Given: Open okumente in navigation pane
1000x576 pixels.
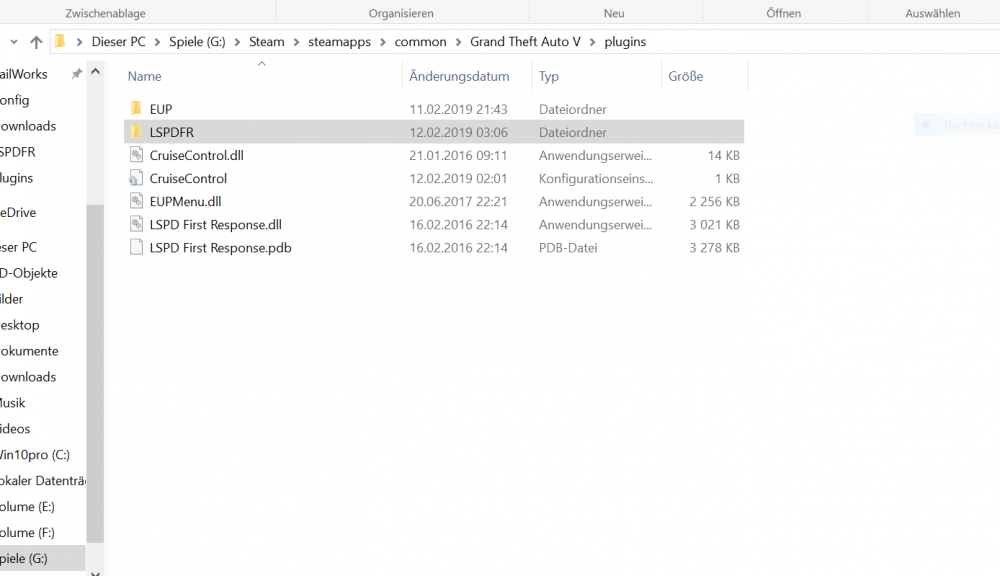Looking at the screenshot, I should coord(29,351).
